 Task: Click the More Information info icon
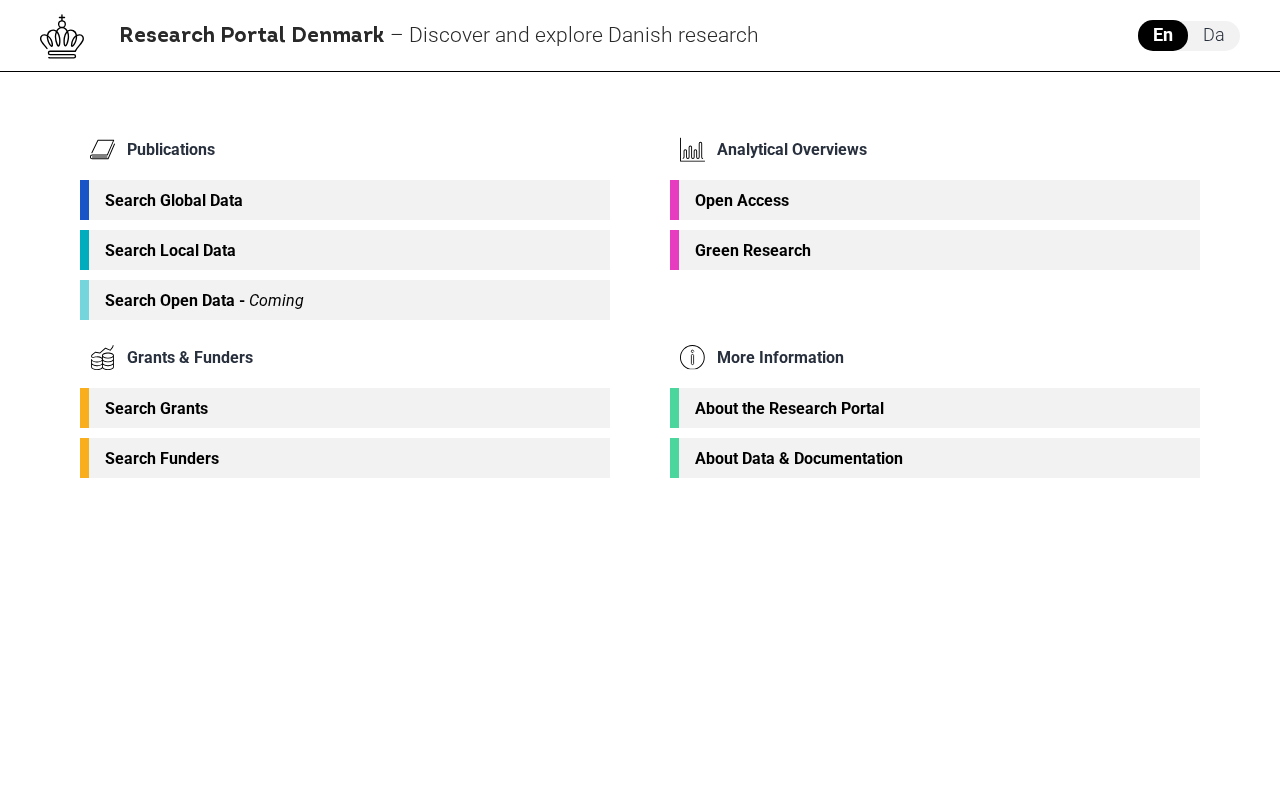point(692,358)
